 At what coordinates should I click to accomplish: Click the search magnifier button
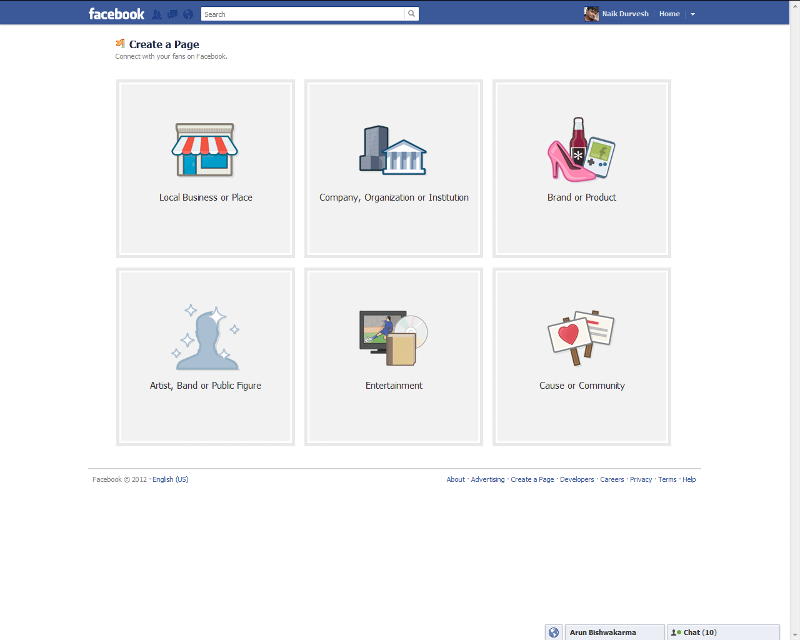point(411,14)
